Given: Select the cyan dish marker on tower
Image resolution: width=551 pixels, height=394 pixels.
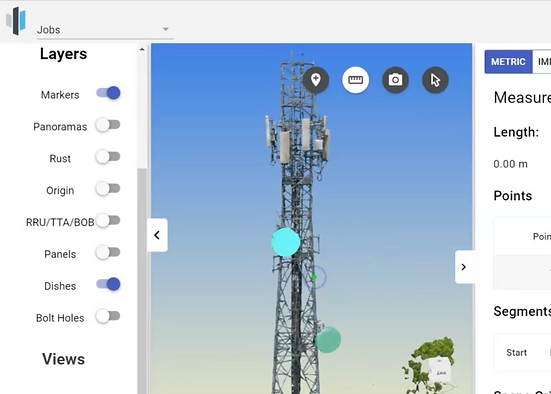Looking at the screenshot, I should coord(286,242).
